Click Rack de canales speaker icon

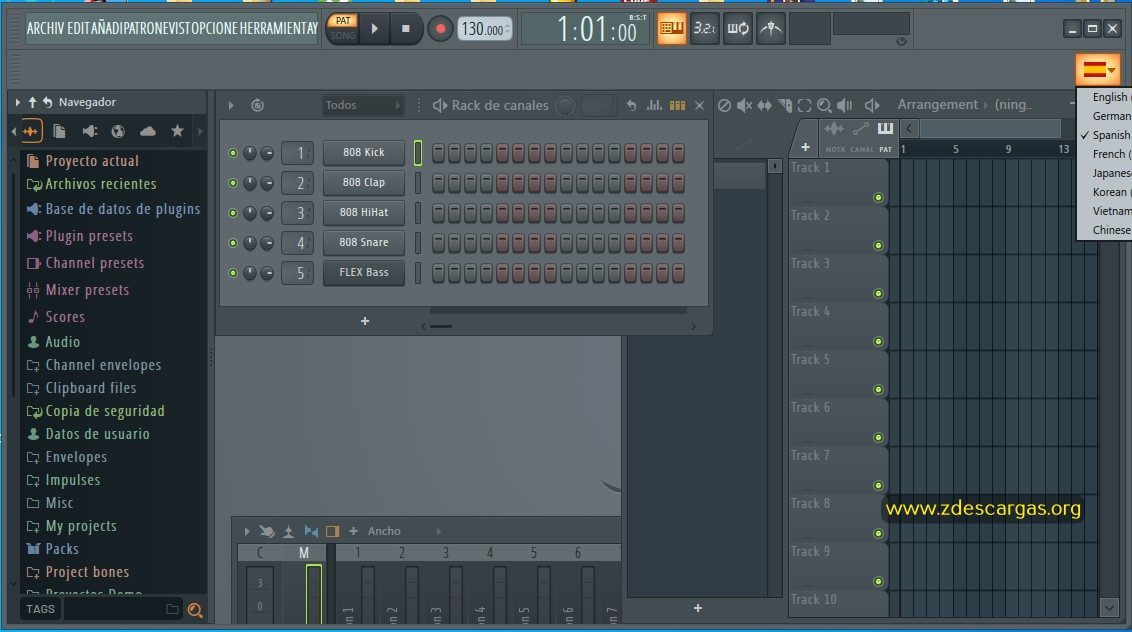tap(439, 105)
